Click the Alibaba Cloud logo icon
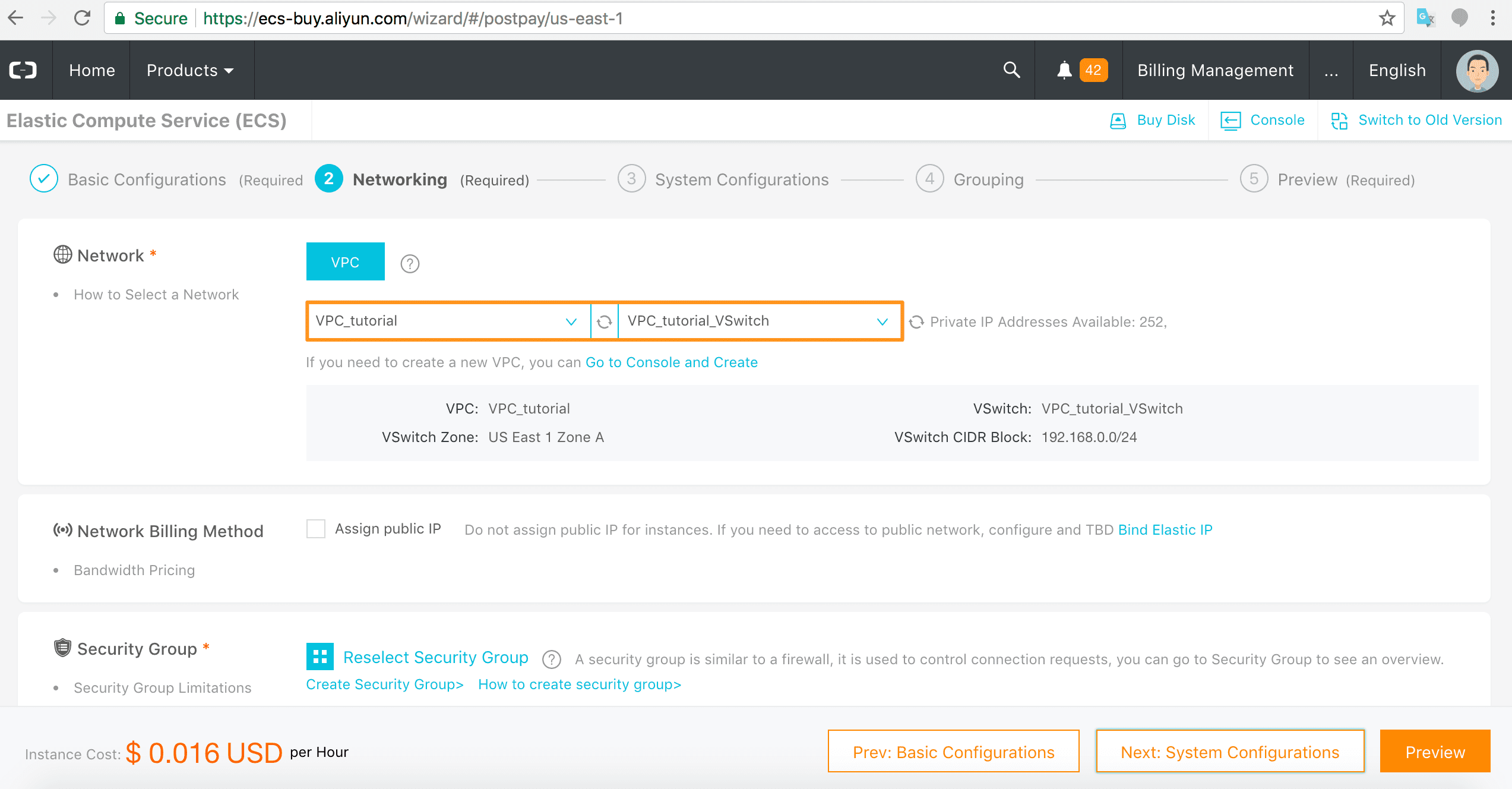The width and height of the screenshot is (1512, 789). 23,70
